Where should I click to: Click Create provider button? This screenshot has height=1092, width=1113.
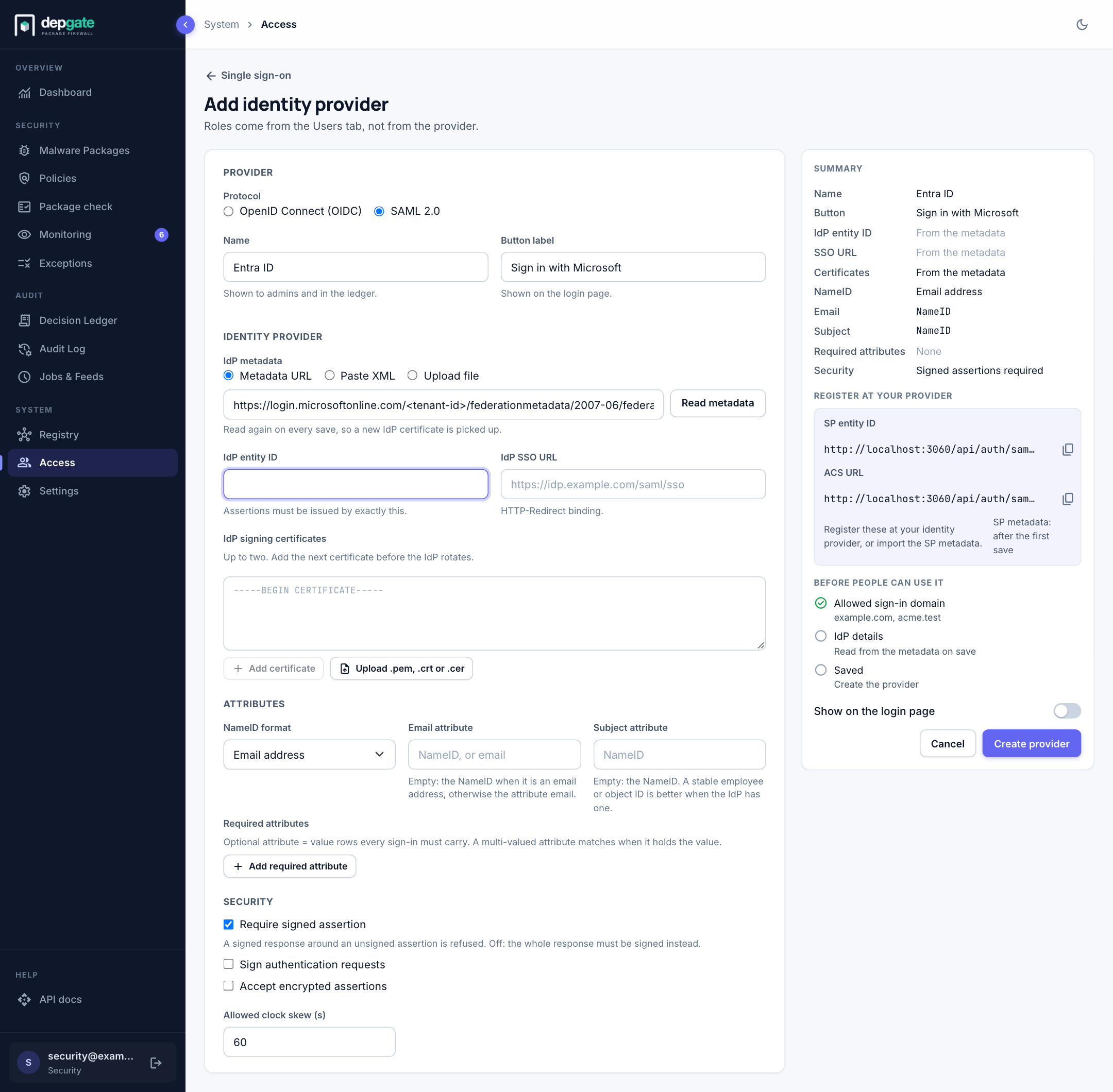click(x=1031, y=744)
